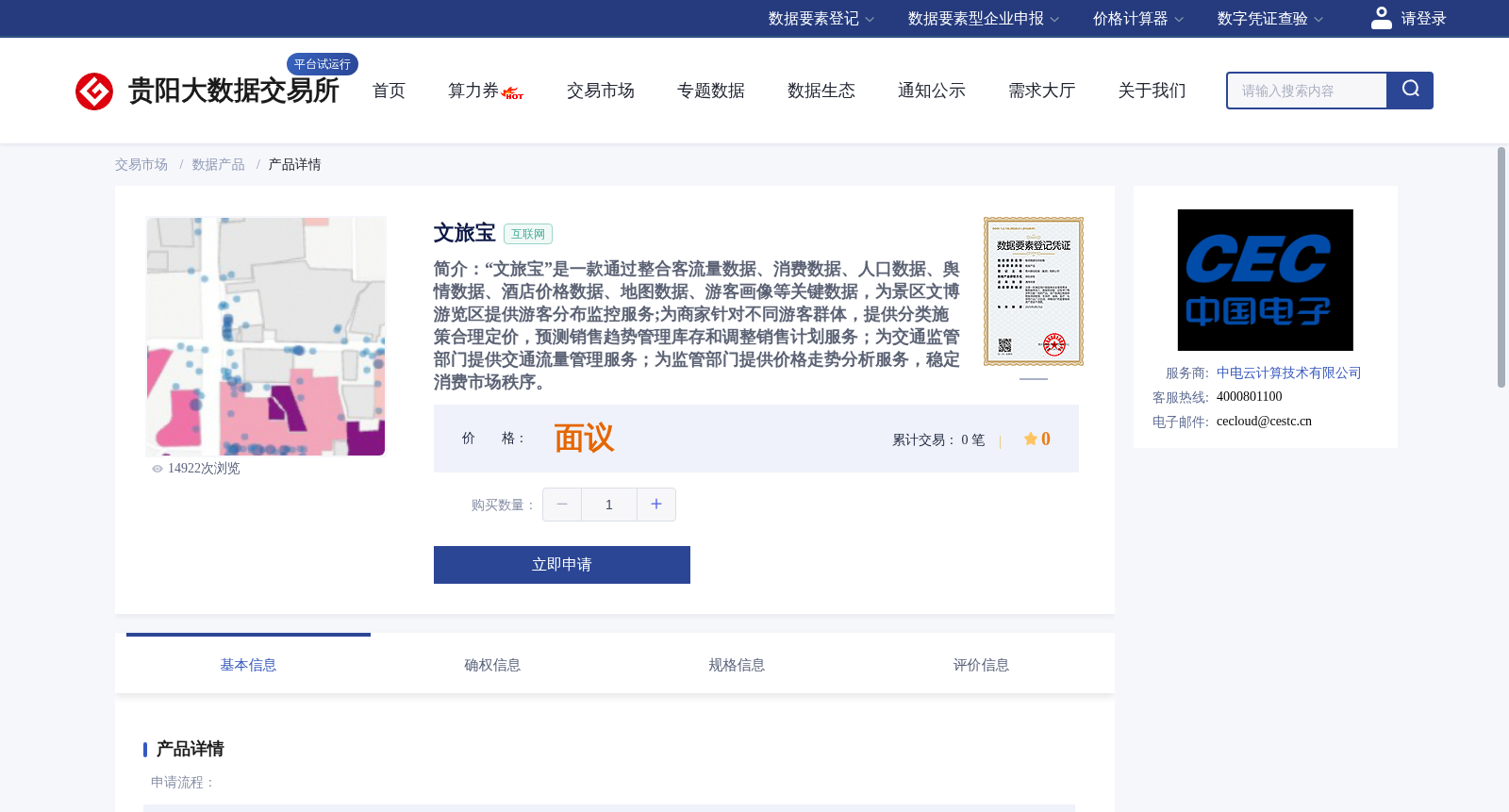Click 交易市场 in the breadcrumb
The width and height of the screenshot is (1509, 812).
coord(141,165)
